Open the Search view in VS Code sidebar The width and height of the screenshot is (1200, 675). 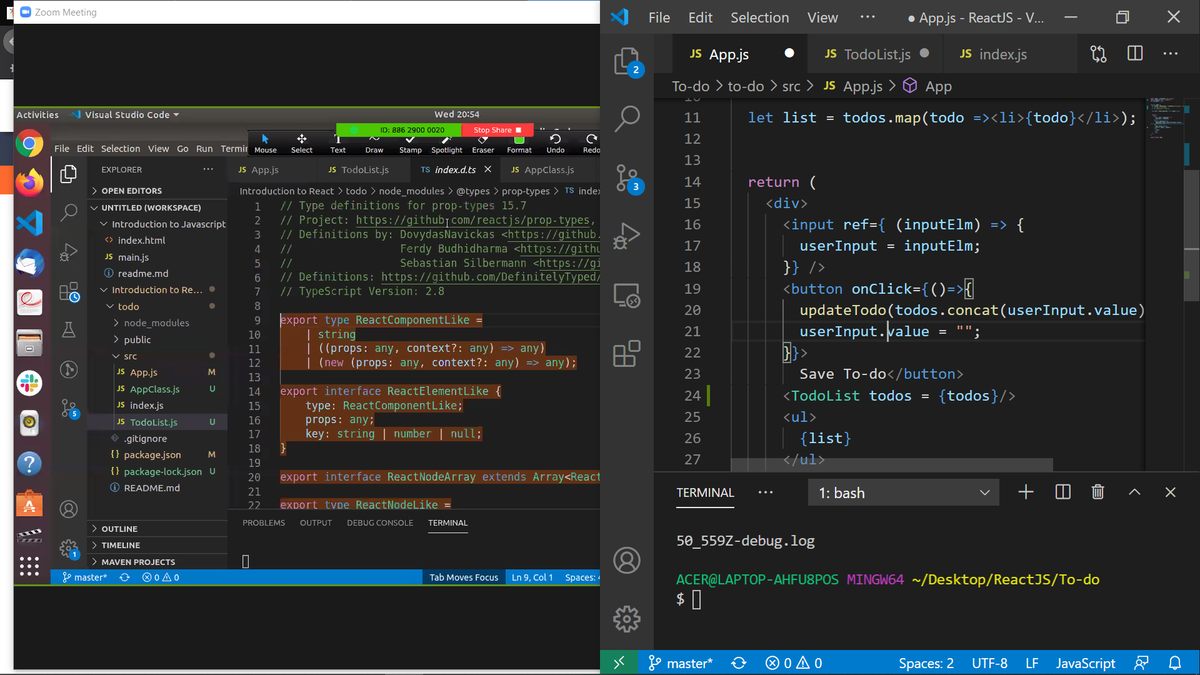point(628,118)
